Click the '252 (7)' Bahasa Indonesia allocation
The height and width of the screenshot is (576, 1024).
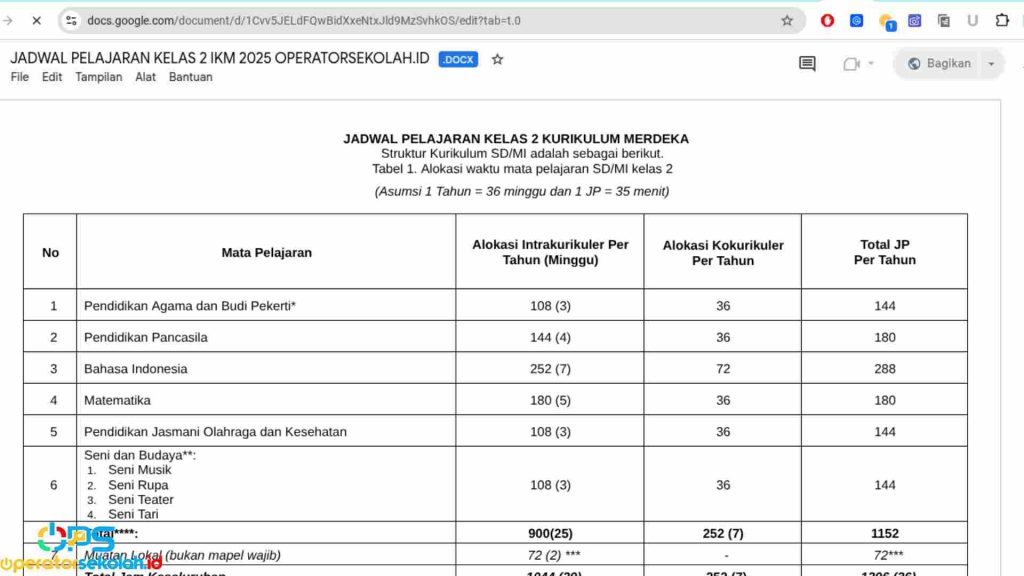(551, 369)
